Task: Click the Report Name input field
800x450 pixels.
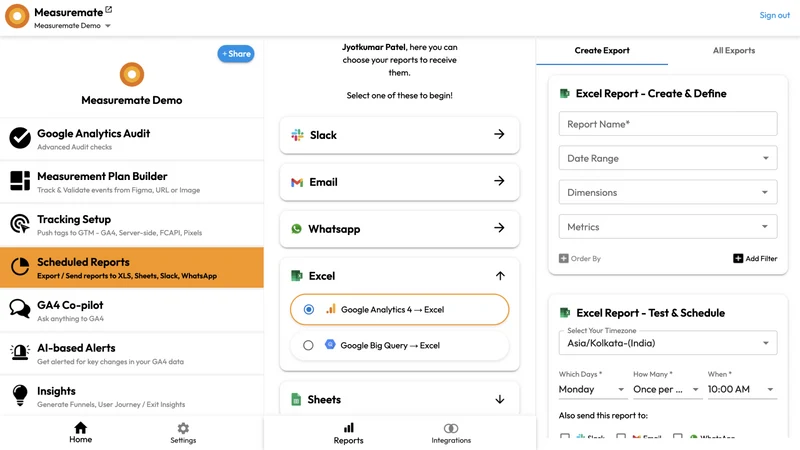Action: pyautogui.click(x=668, y=124)
